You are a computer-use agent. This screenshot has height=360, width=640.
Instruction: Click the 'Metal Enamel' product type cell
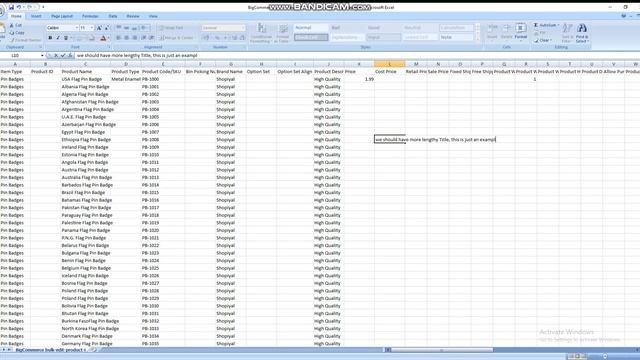(126, 79)
